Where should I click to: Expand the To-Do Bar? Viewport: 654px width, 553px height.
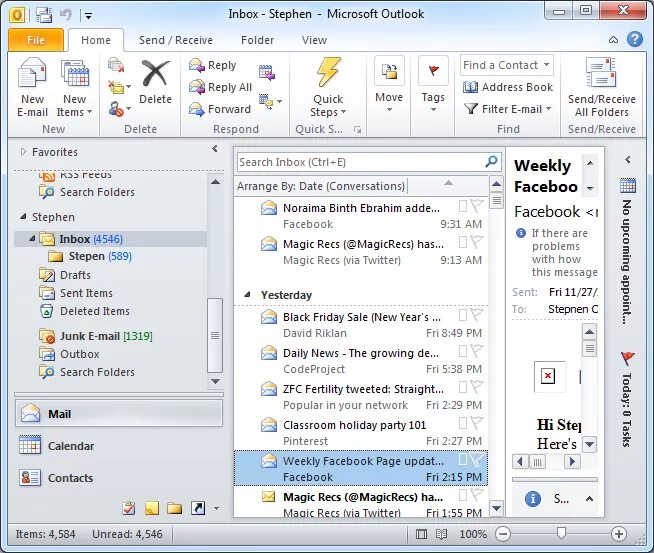point(628,160)
